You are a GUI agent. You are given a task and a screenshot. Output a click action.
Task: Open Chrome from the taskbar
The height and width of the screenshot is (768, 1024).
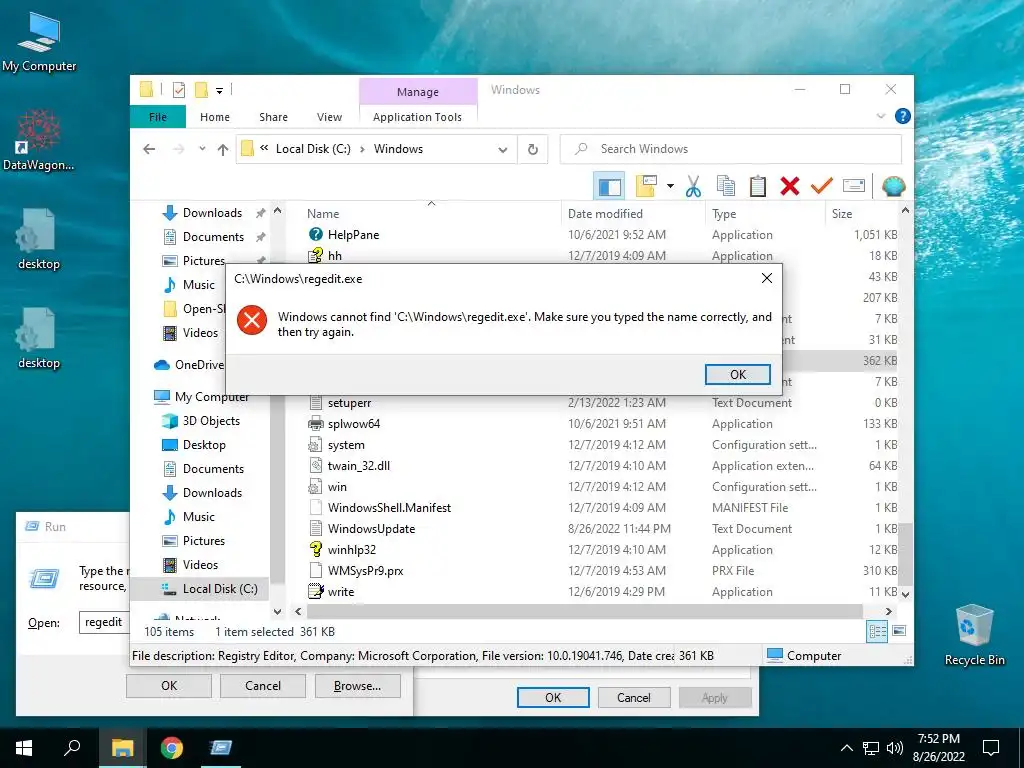coord(172,748)
